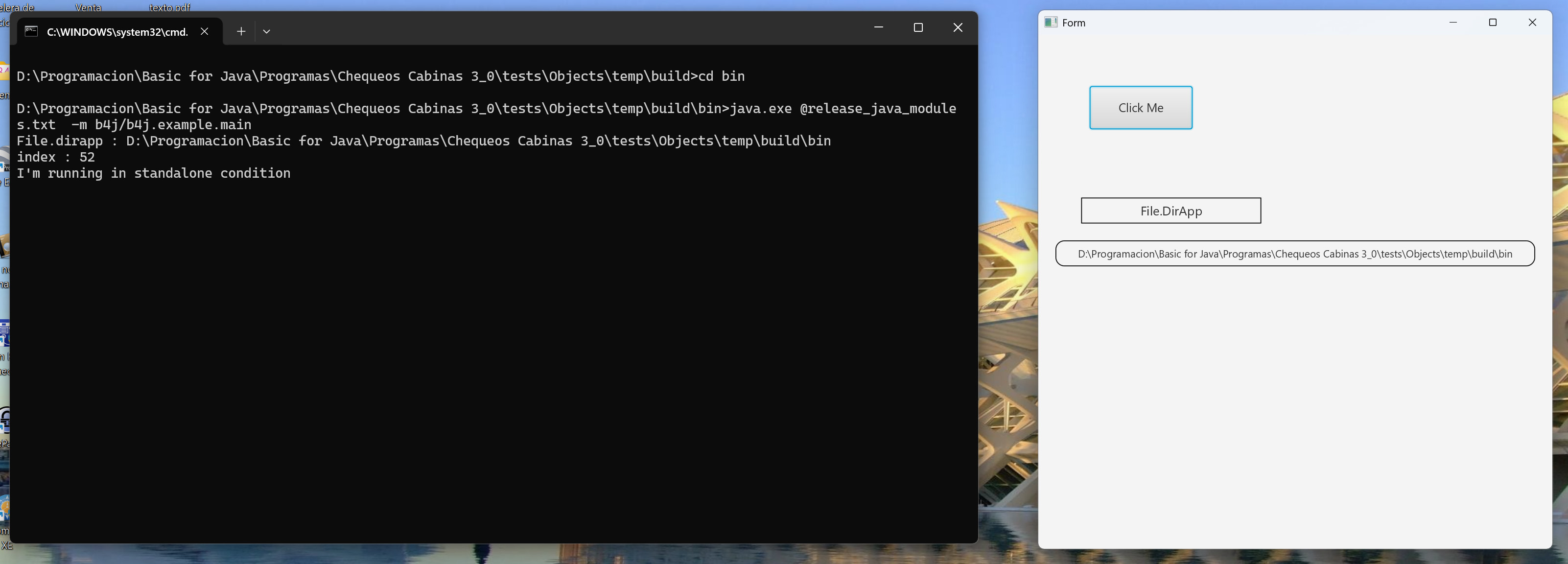Expand the terminal profiles dropdown chevron

(x=267, y=31)
